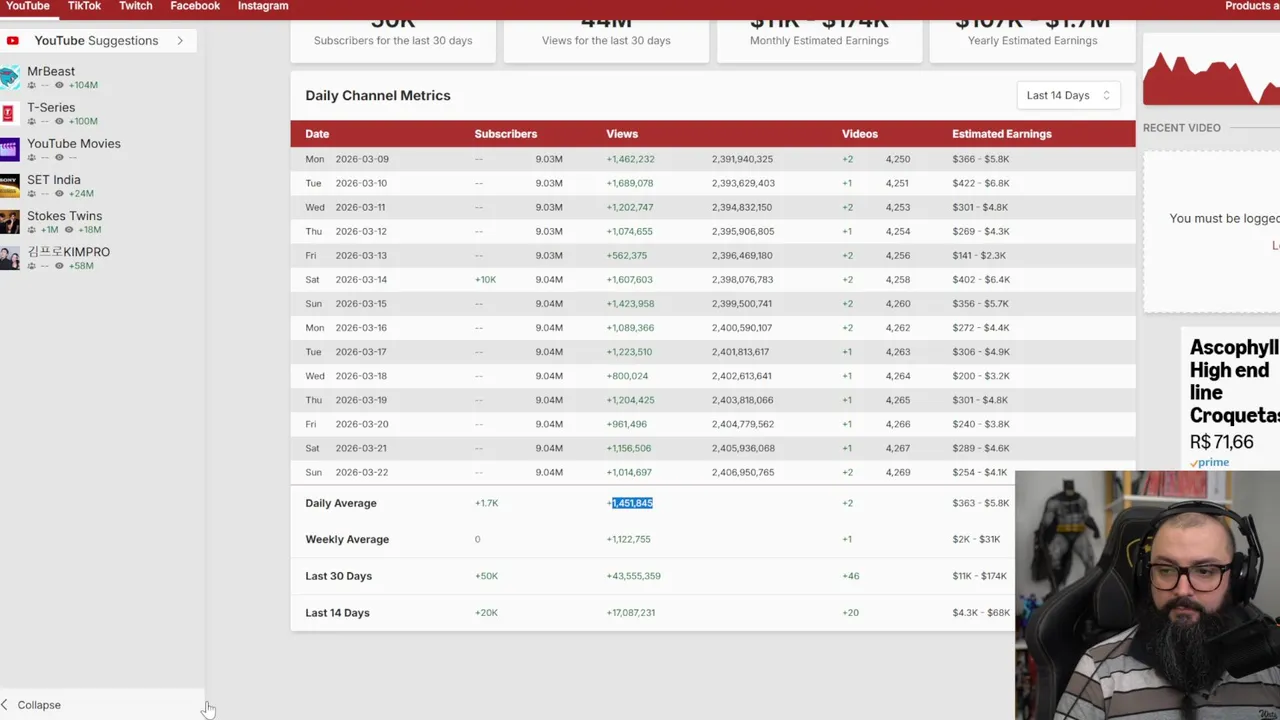Click the Estimated Earnings column header

1002,134
